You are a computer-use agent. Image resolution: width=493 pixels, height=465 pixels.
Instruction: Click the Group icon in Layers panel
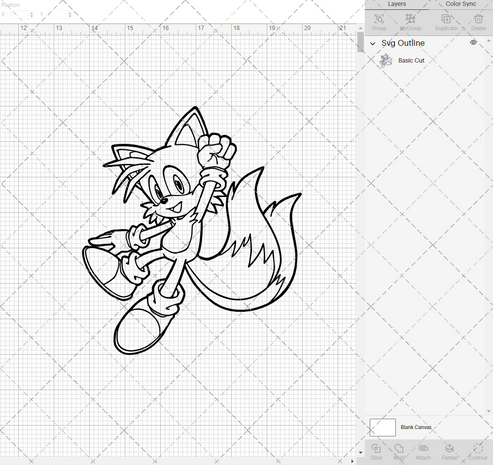pos(379,18)
